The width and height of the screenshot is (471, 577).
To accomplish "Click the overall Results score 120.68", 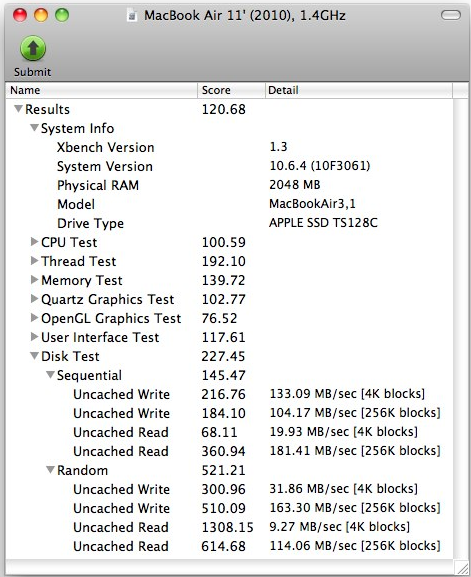I will pos(223,109).
